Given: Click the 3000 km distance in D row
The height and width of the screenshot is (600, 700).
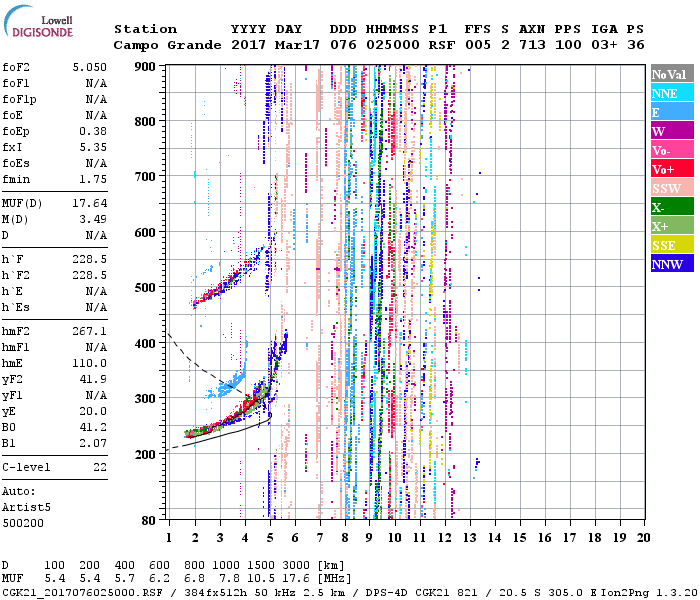Looking at the screenshot, I should [x=296, y=565].
